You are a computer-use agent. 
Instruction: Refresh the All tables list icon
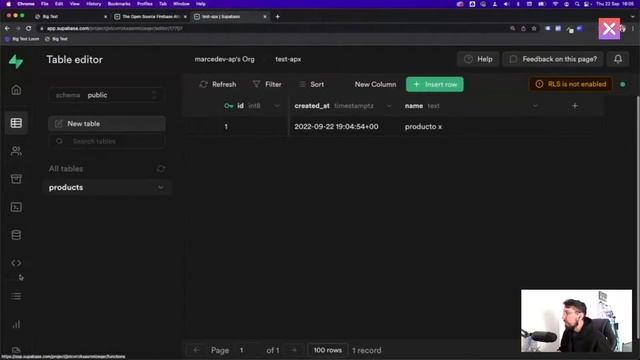point(161,169)
